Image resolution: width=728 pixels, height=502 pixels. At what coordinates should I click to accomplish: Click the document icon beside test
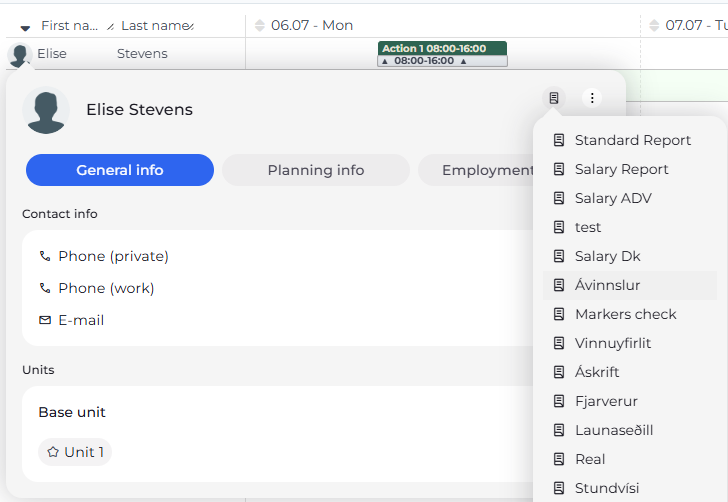click(x=559, y=227)
